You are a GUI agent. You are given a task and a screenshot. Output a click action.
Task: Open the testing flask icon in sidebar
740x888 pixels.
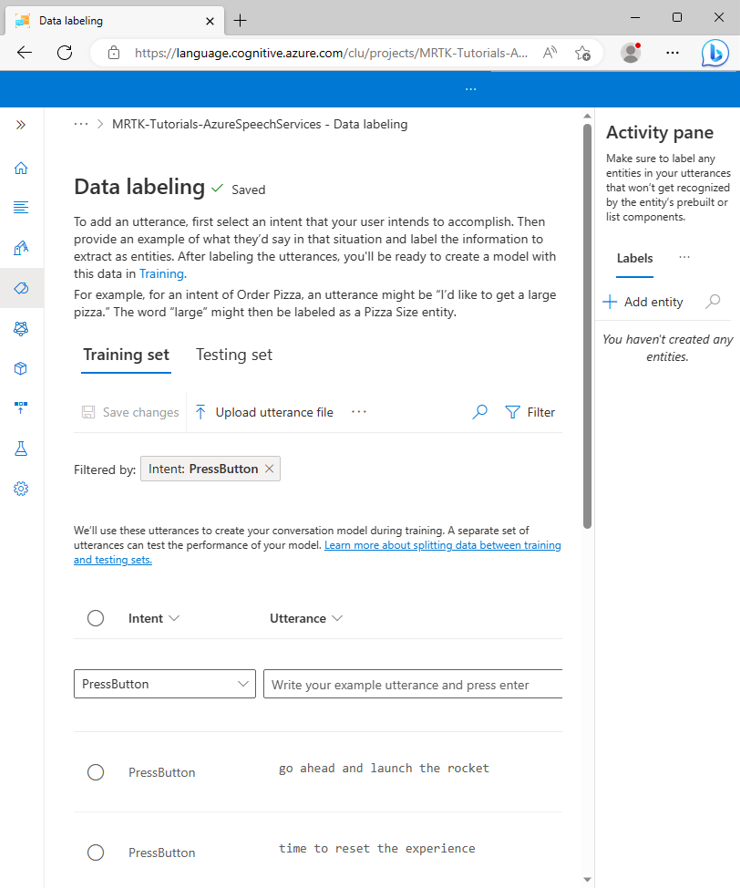pos(21,449)
